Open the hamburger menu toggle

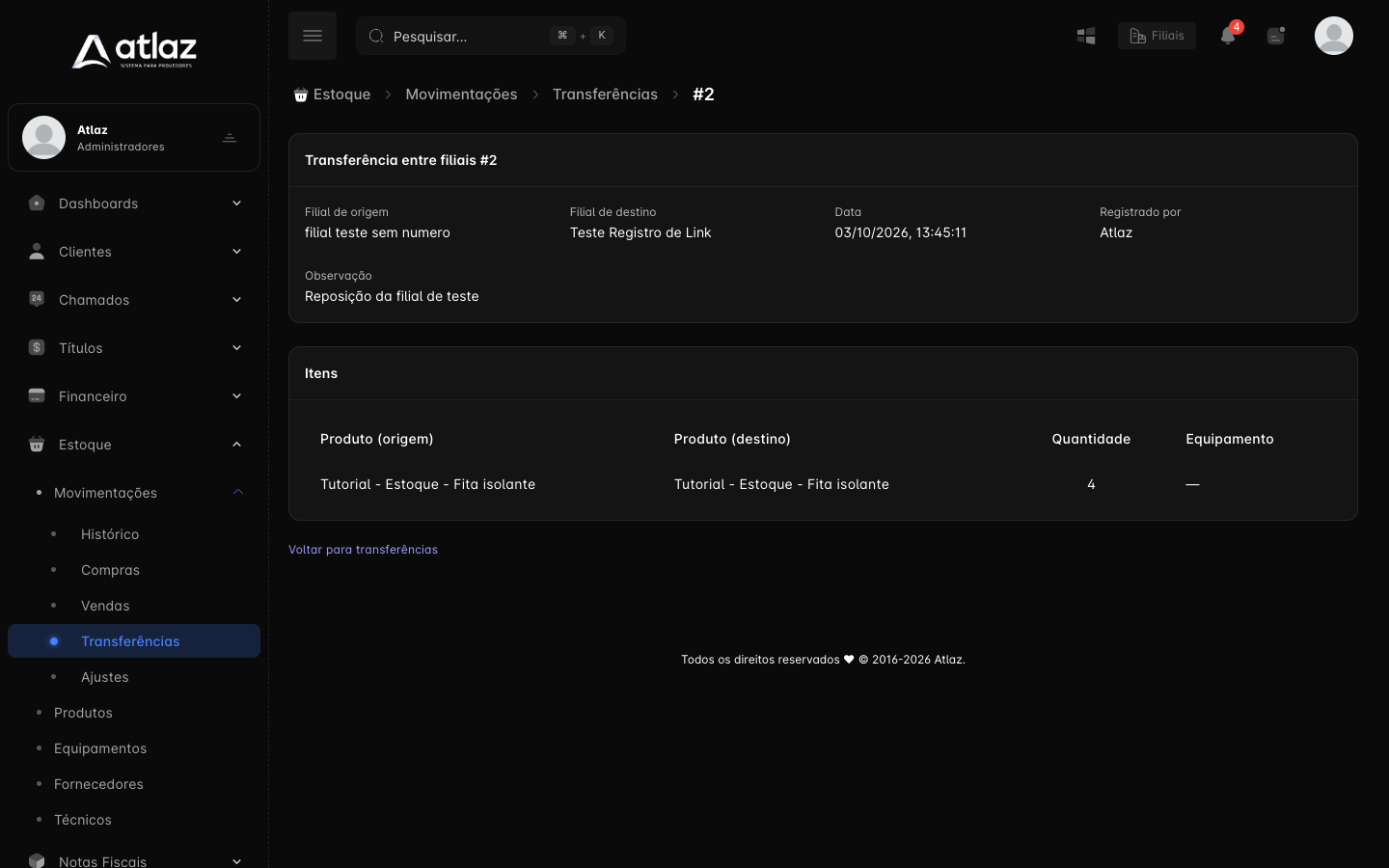click(x=312, y=36)
